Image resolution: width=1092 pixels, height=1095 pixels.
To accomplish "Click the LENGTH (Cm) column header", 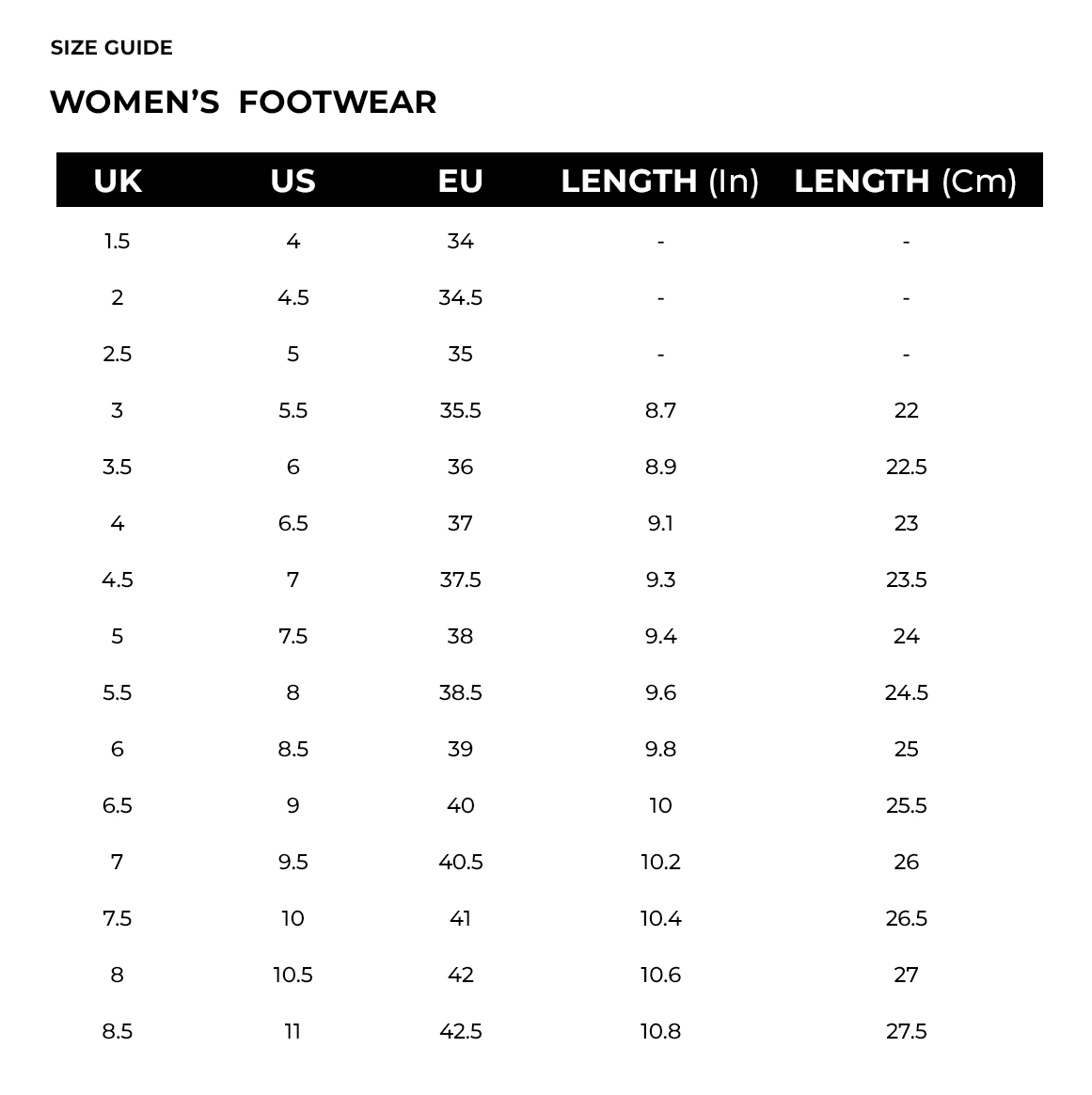I will coord(905,181).
